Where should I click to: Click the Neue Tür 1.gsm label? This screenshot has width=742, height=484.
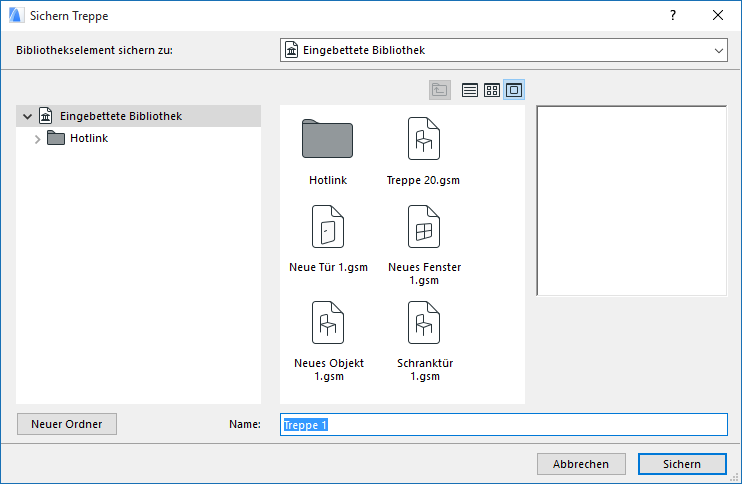pyautogui.click(x=328, y=267)
